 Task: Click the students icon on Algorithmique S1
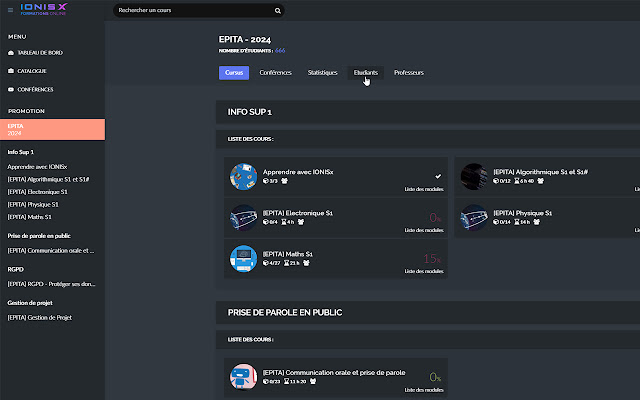(x=540, y=181)
